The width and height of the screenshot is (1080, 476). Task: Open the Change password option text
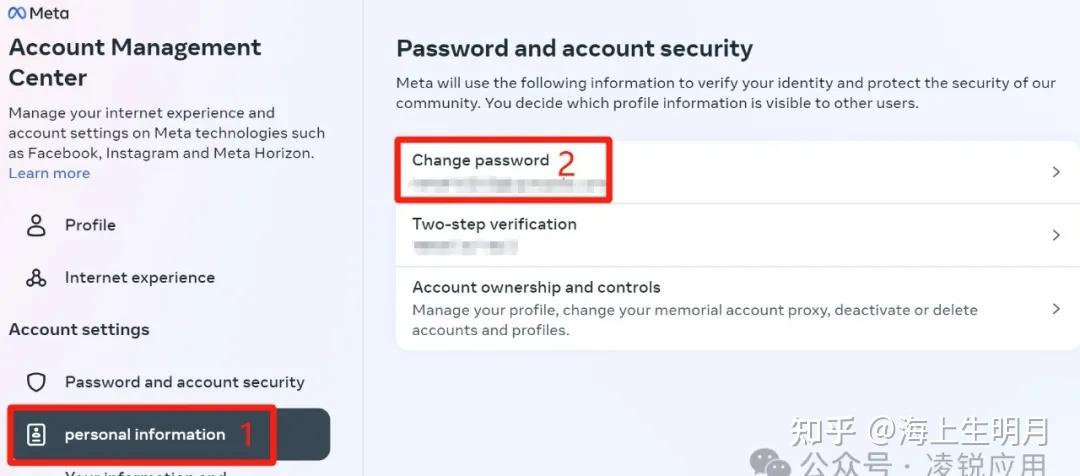click(481, 160)
